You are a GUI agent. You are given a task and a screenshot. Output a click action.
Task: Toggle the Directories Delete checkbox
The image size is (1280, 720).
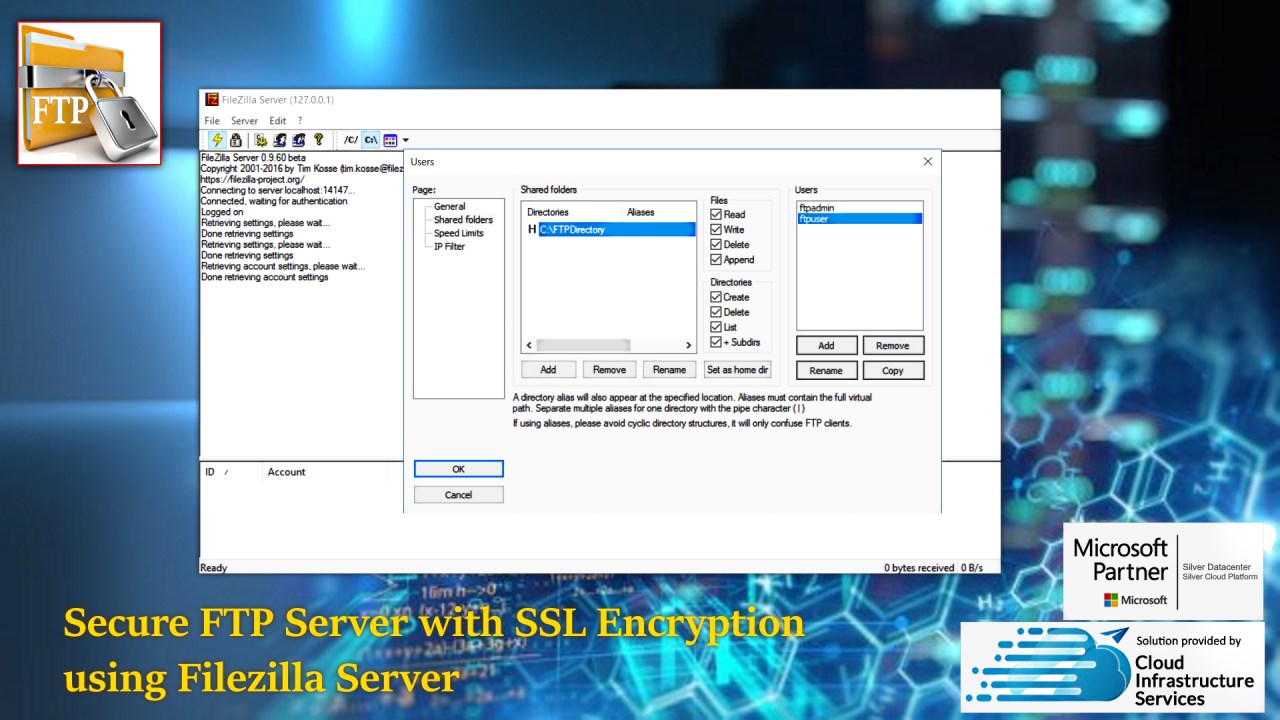coord(716,312)
